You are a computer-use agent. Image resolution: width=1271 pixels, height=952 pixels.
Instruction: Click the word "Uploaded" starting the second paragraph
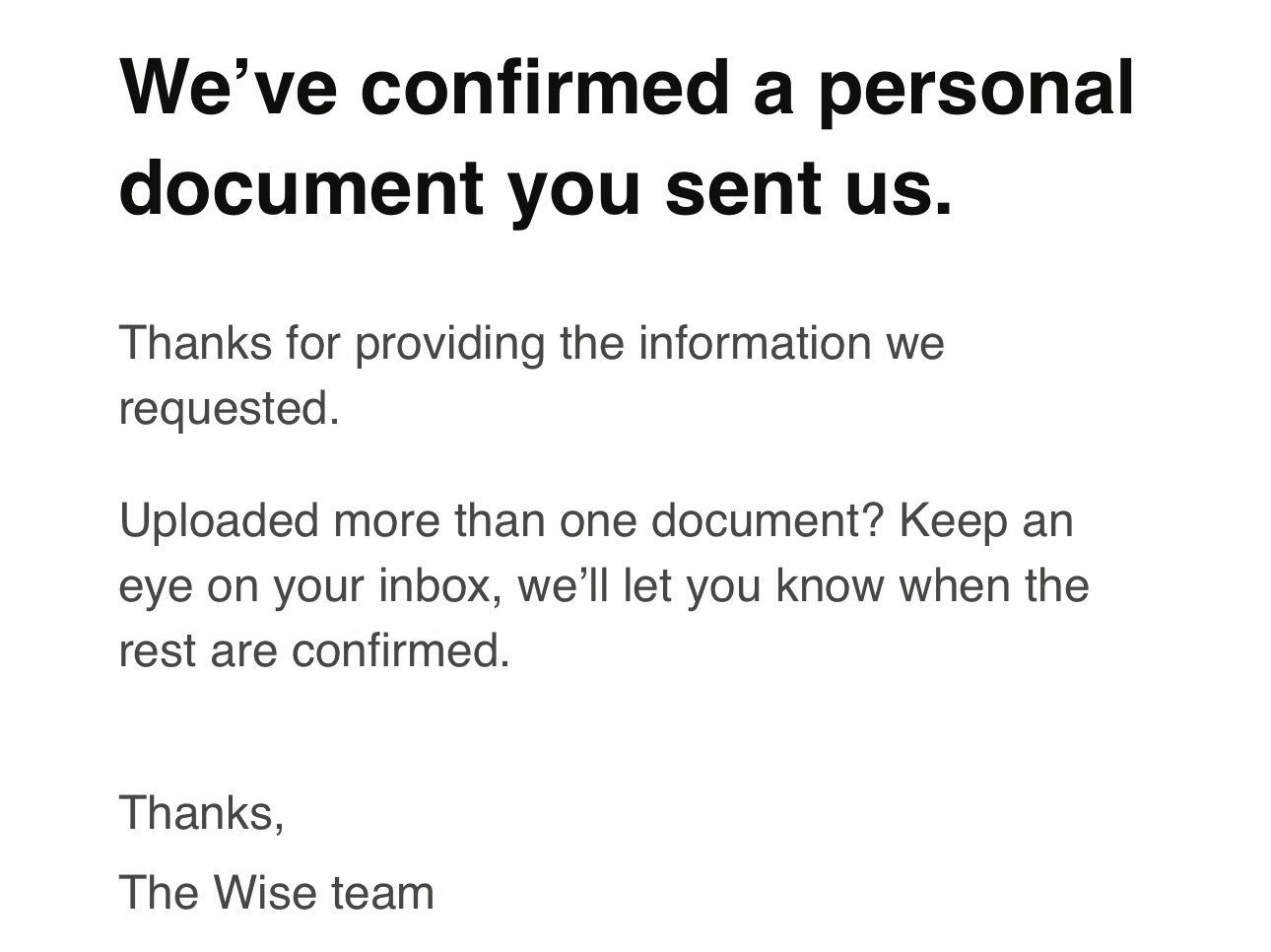218,520
